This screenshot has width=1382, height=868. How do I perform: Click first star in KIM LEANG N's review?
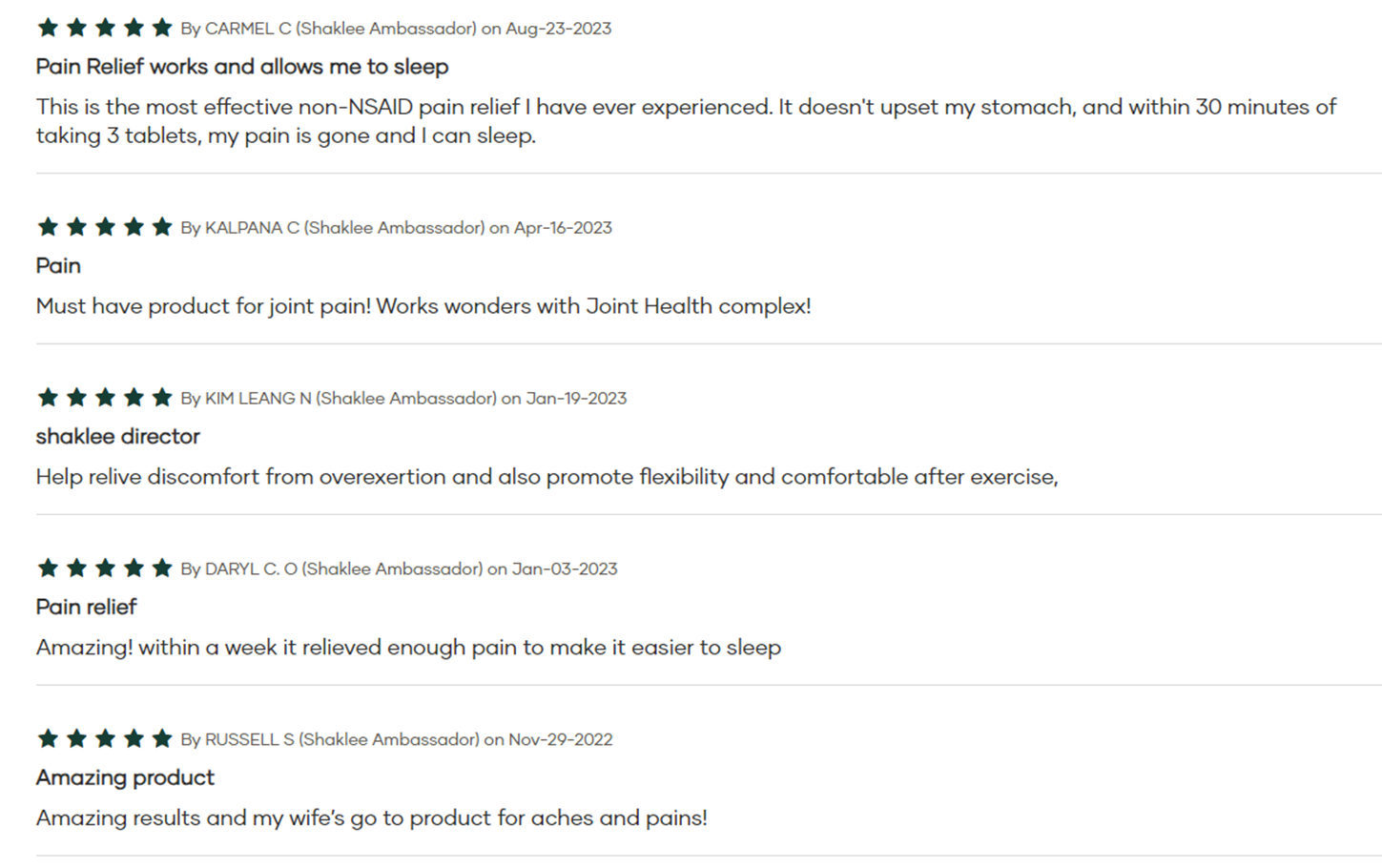coord(48,398)
